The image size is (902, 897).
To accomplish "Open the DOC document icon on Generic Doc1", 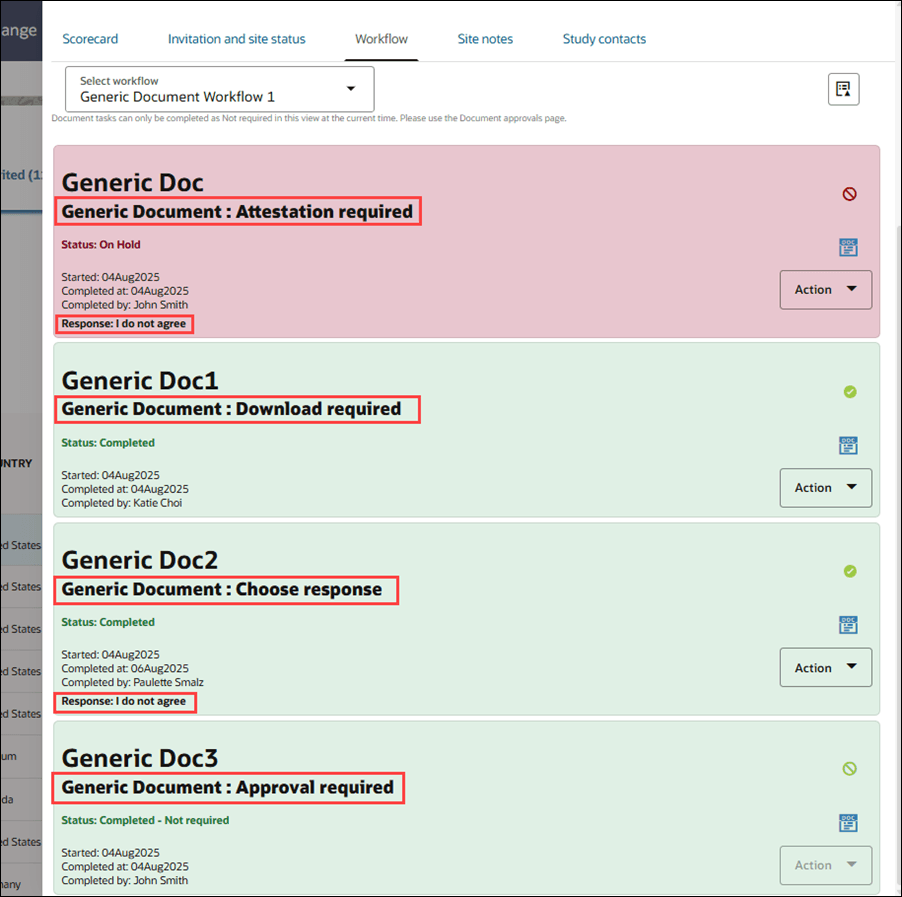I will click(x=848, y=445).
